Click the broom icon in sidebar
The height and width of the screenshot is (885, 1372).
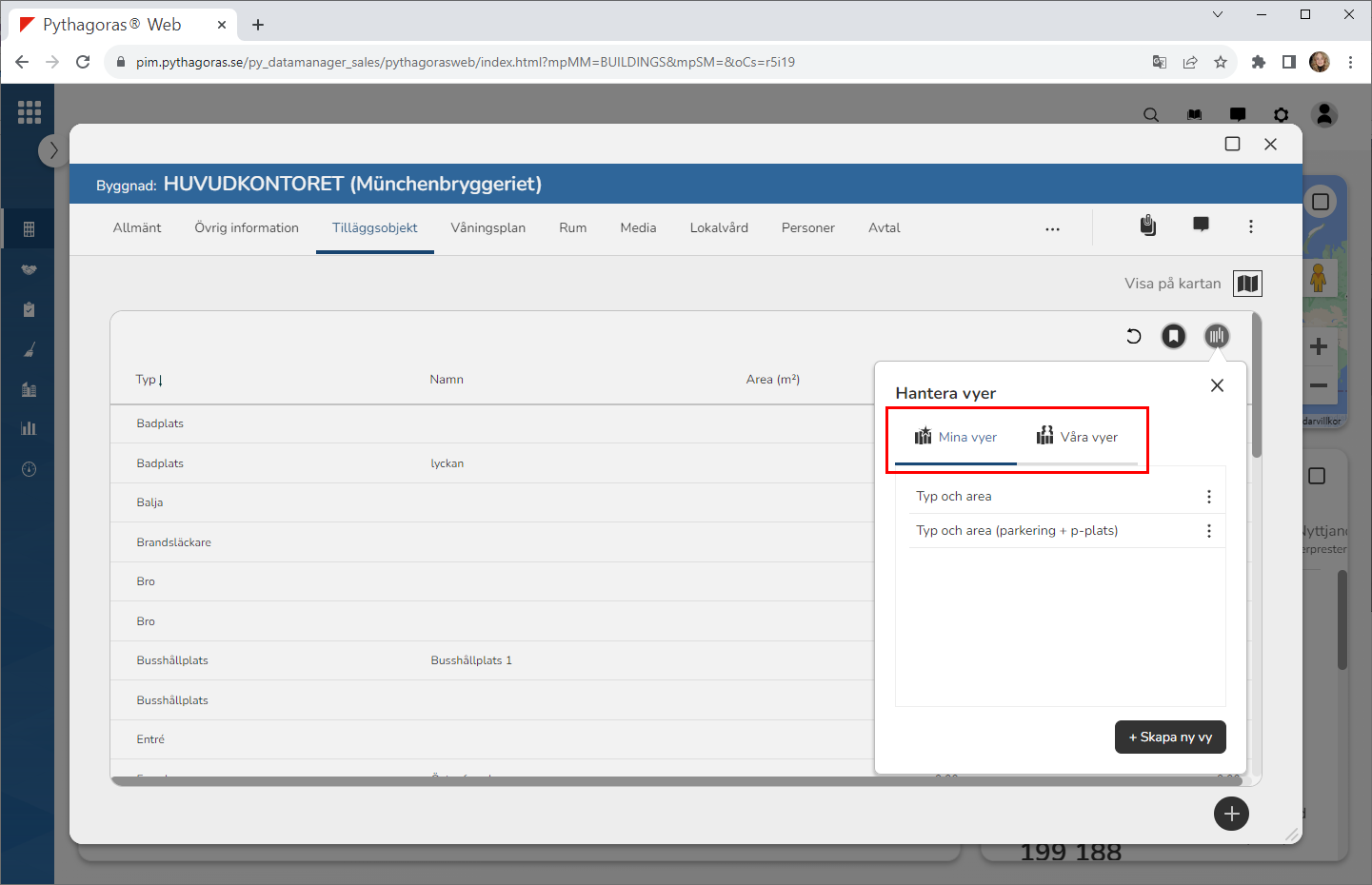click(x=29, y=349)
